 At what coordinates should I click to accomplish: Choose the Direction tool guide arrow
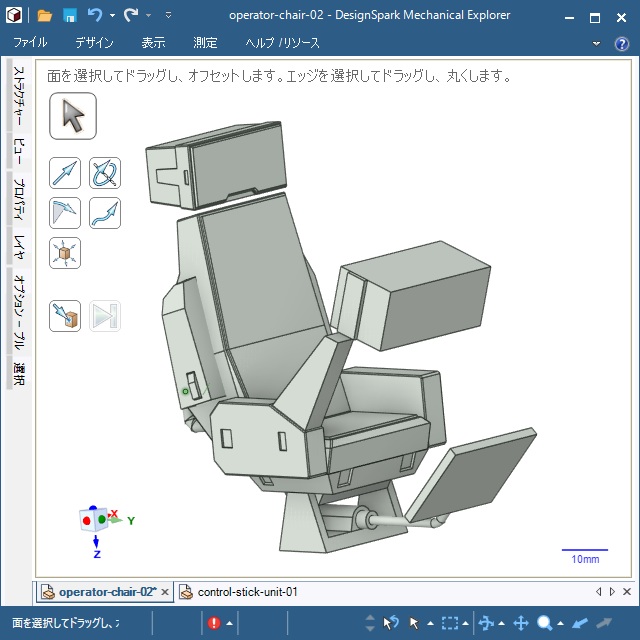65,173
